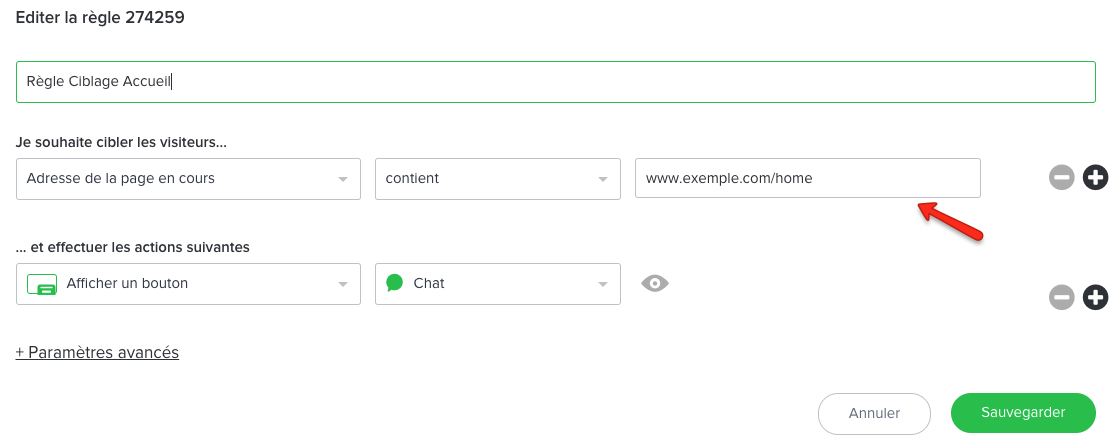Click the green chat bubble icon

coord(395,283)
